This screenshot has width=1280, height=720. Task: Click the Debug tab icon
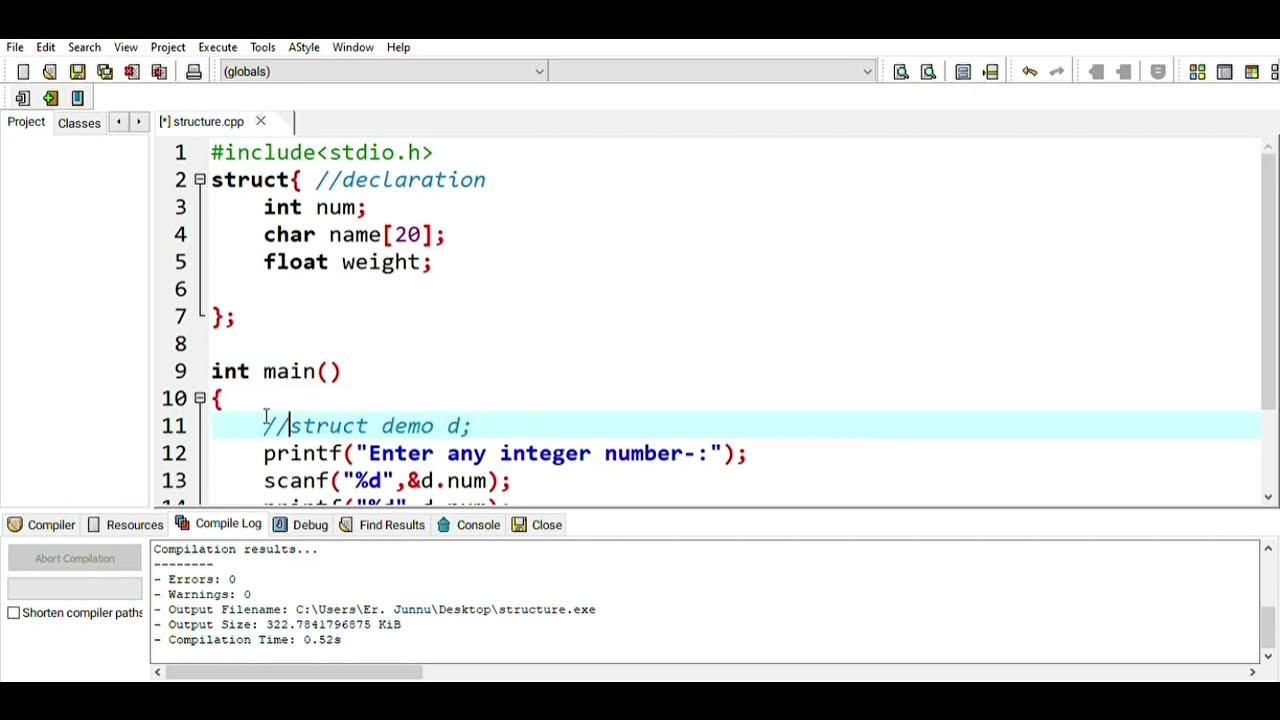tap(280, 524)
